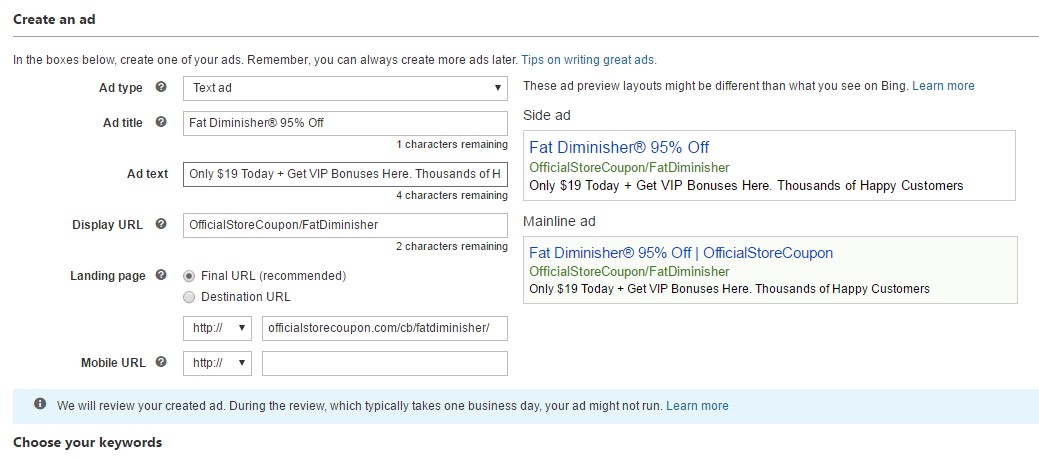Viewport: 1039px width, 459px height.
Task: Open the Ad type dropdown showing Text ad
Action: click(x=345, y=88)
